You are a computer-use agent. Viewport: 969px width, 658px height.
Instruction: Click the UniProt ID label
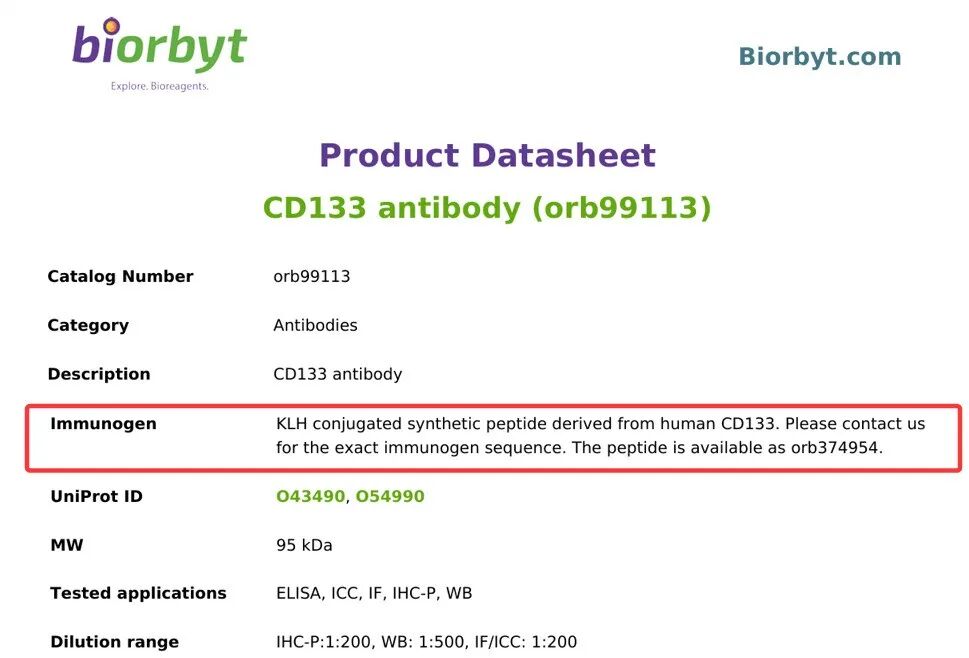pos(96,497)
